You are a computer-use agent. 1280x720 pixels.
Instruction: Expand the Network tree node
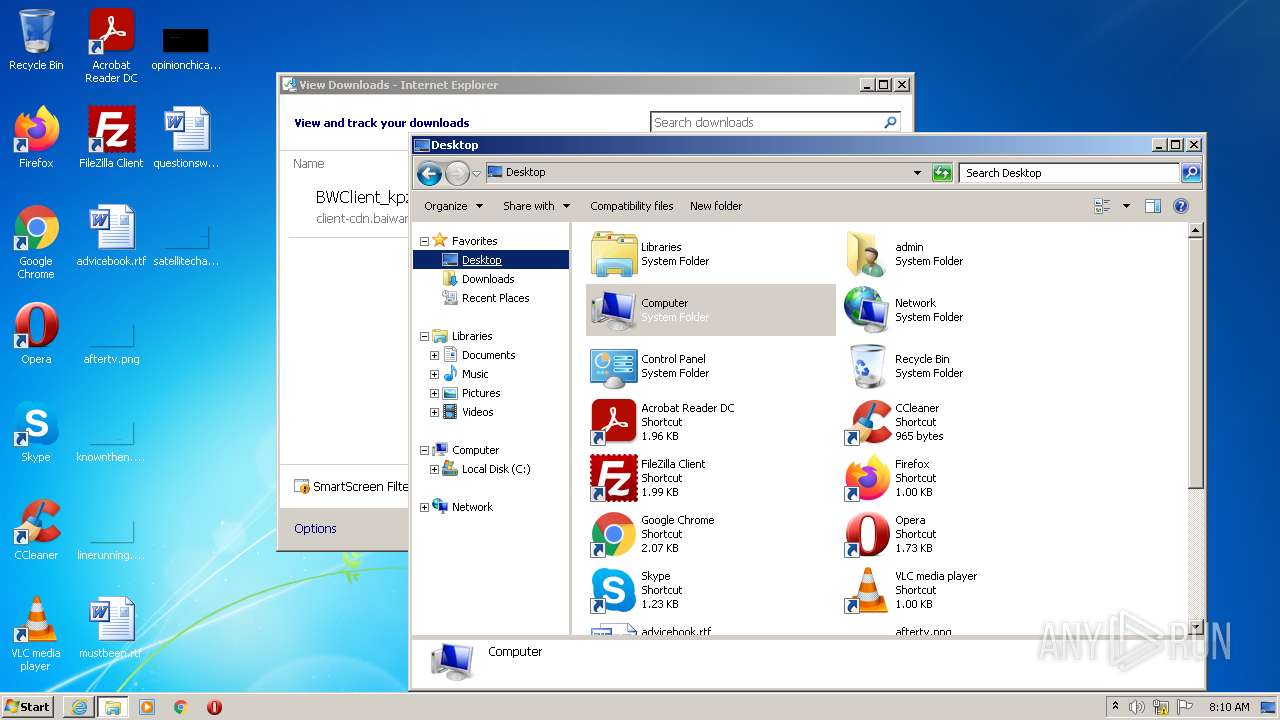424,507
